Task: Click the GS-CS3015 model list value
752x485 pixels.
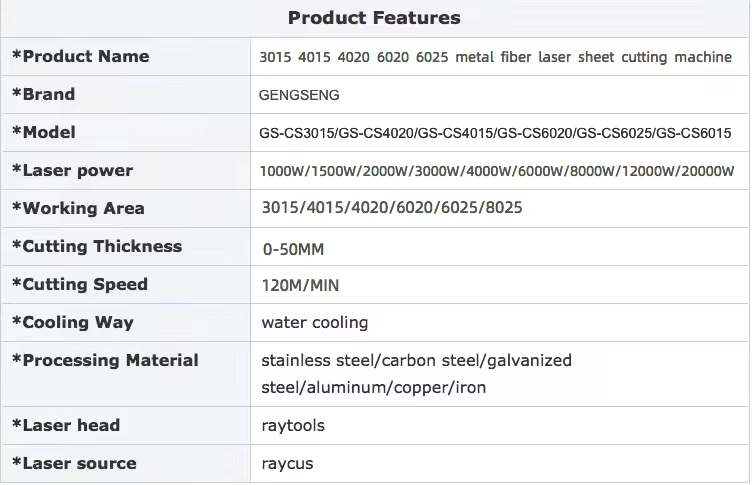Action: tap(496, 134)
